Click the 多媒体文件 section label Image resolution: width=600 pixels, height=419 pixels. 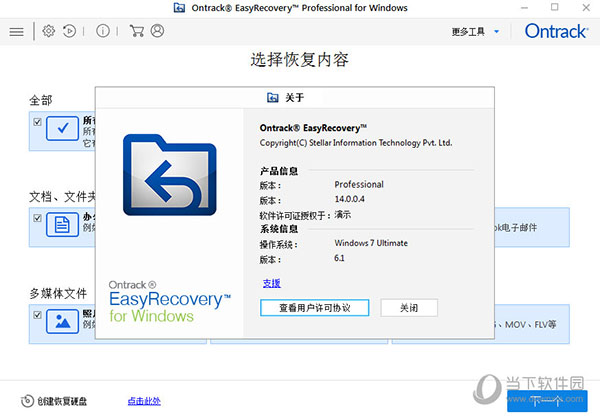[58, 293]
